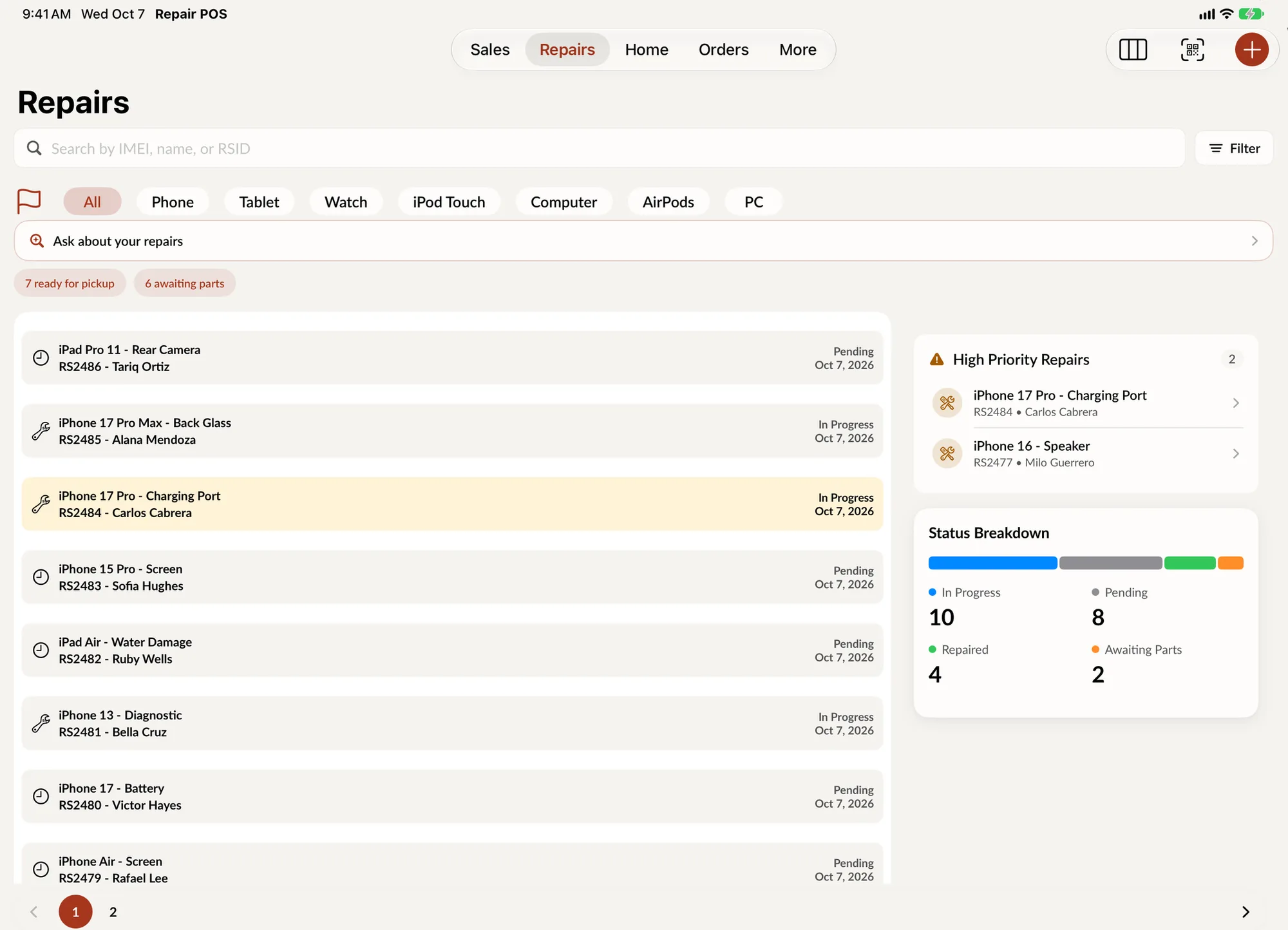Open iPhone 16 Speaker priority chevron
1288x930 pixels.
1236,453
